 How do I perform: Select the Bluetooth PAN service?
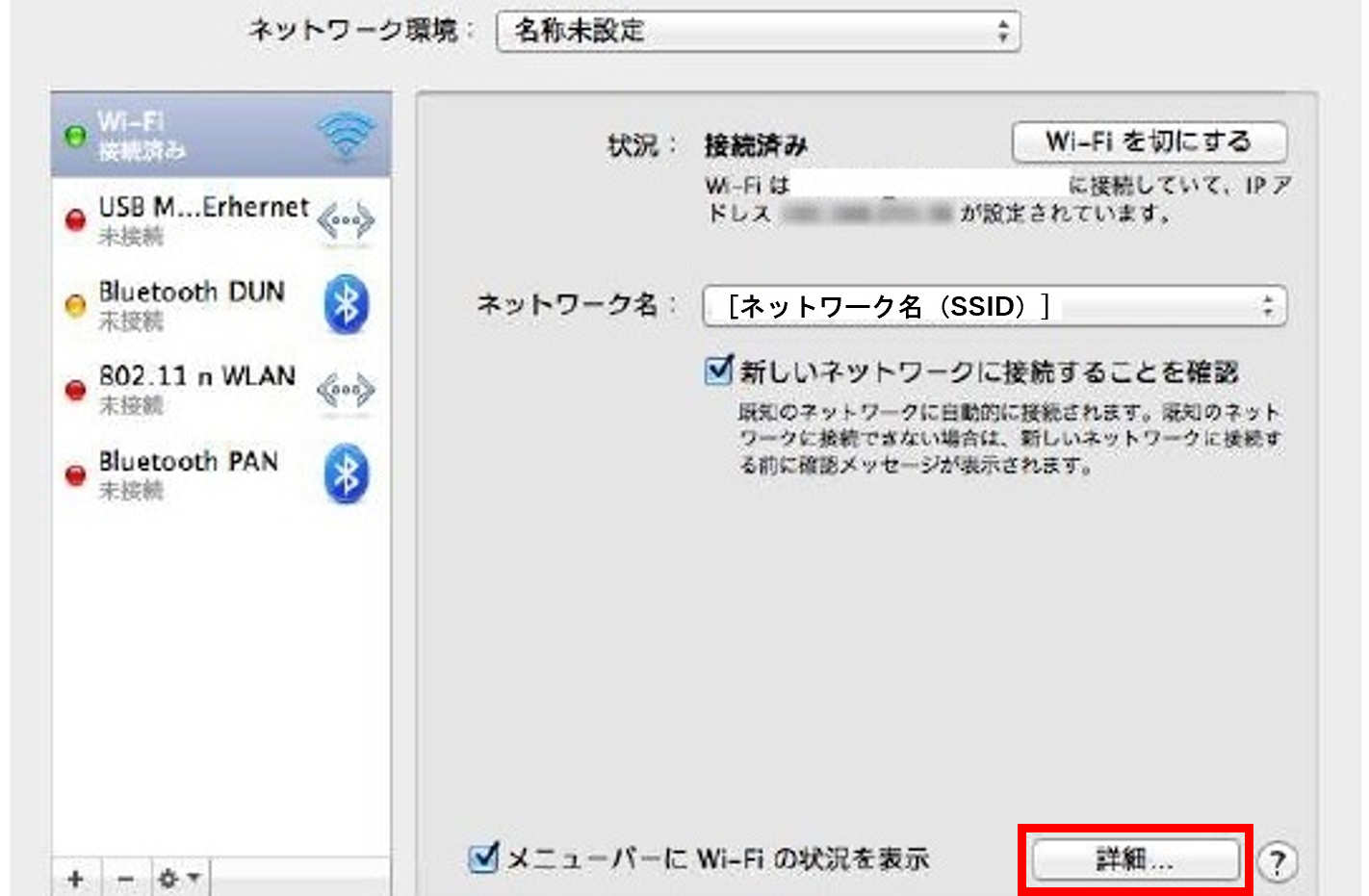[x=221, y=474]
